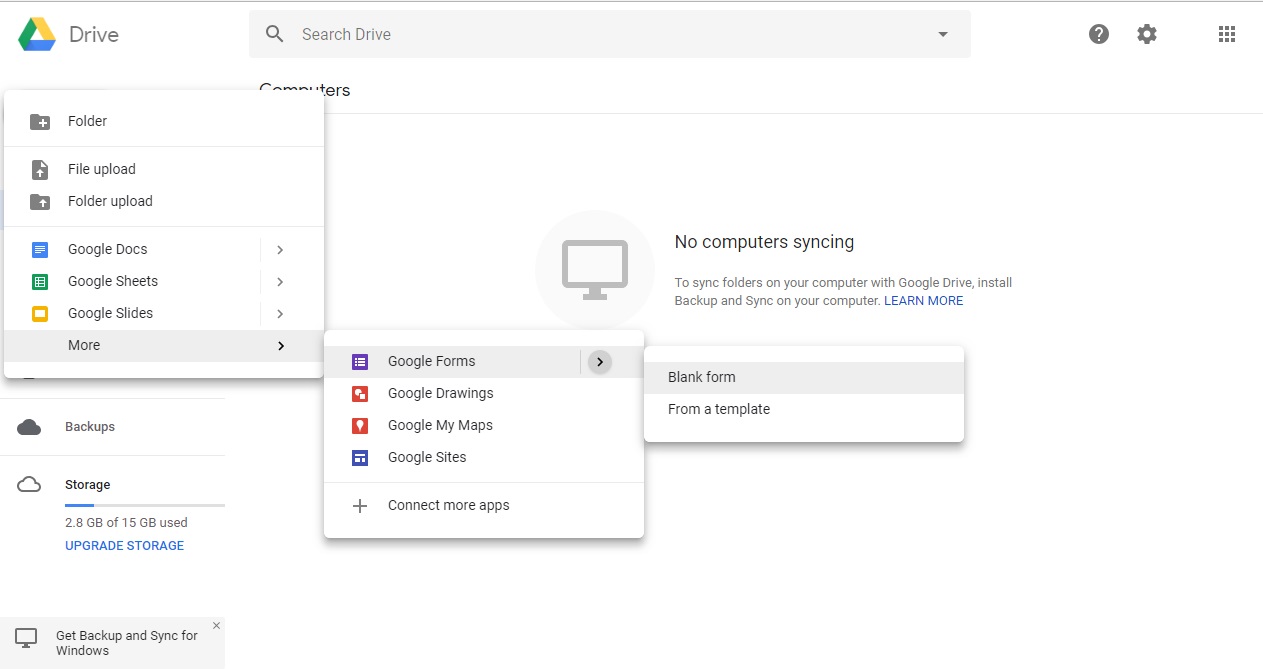Click the LEARN MORE link
This screenshot has height=669, width=1263.
(x=924, y=301)
